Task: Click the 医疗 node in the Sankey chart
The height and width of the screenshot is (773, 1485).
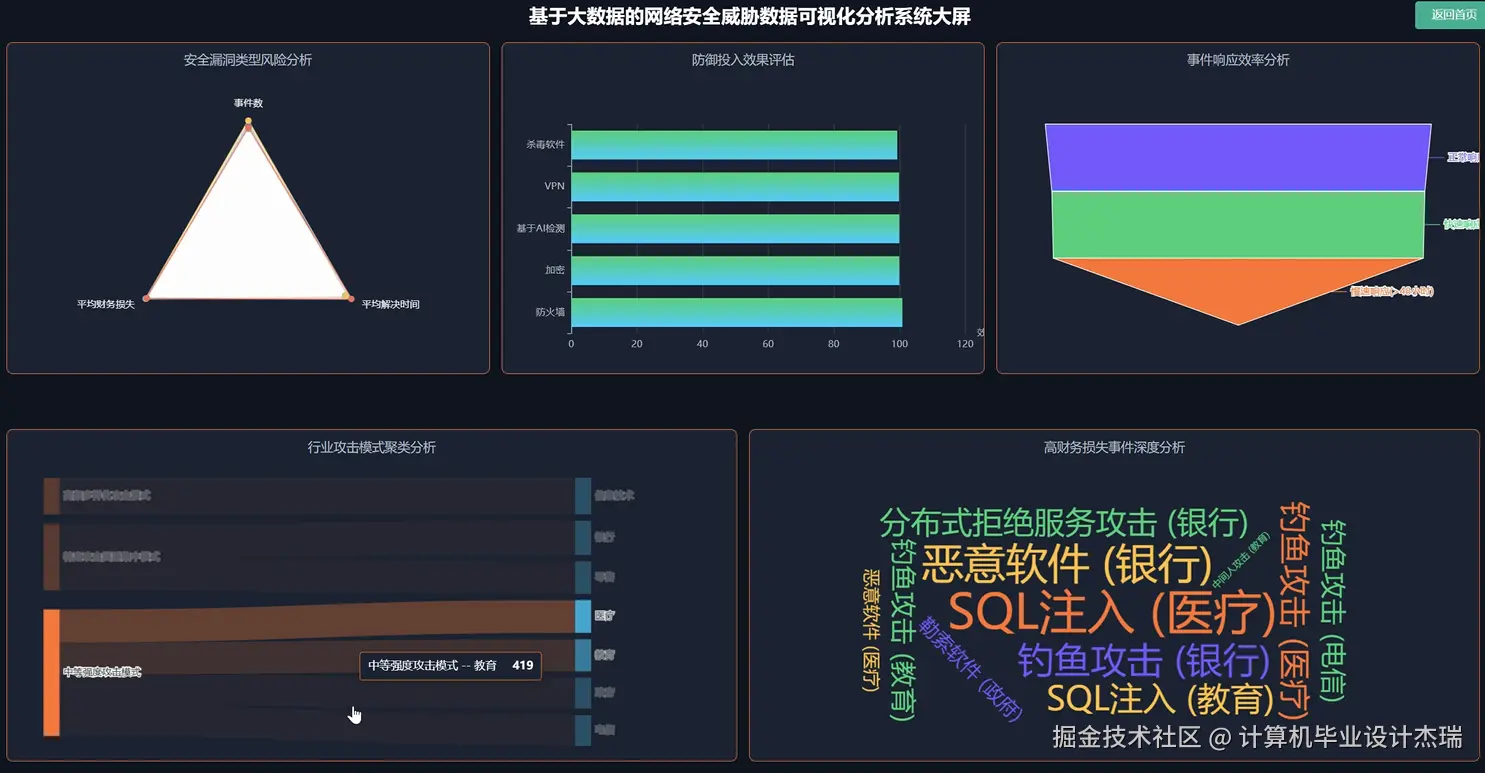Action: coord(581,616)
